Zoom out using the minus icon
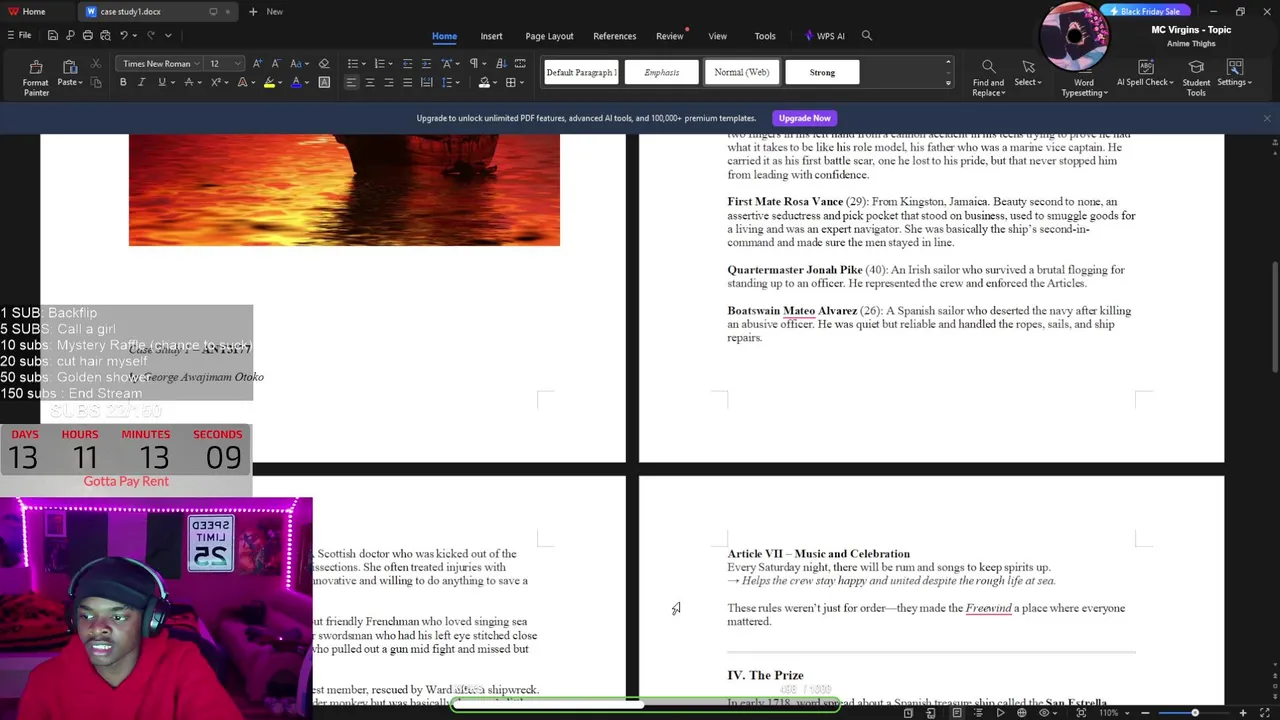1280x720 pixels. (x=1145, y=713)
